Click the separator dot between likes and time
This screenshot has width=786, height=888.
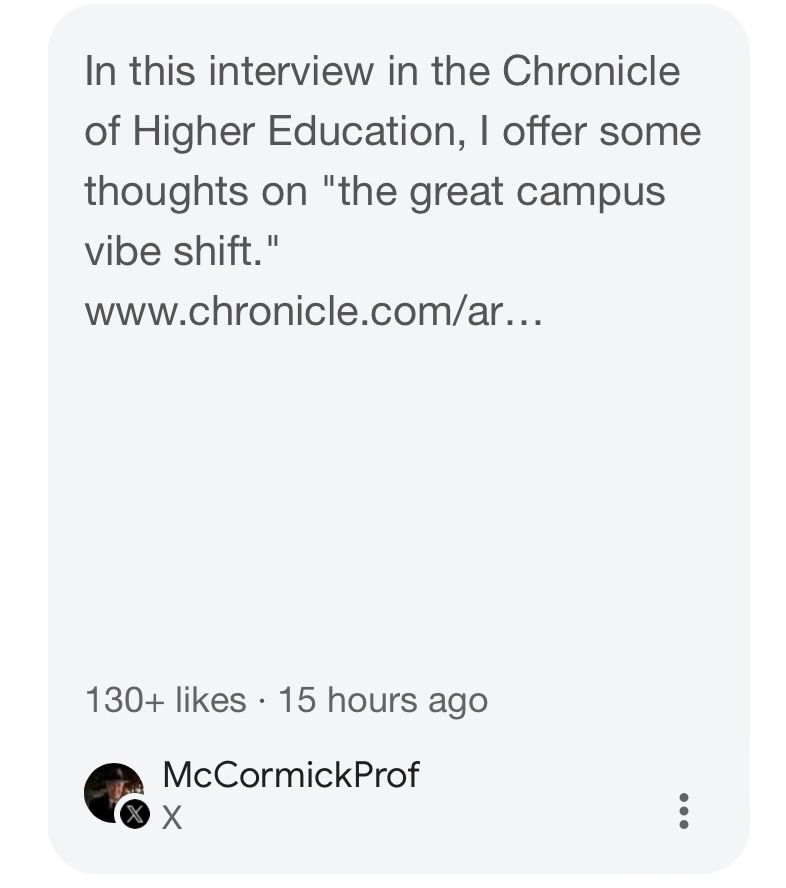(262, 701)
